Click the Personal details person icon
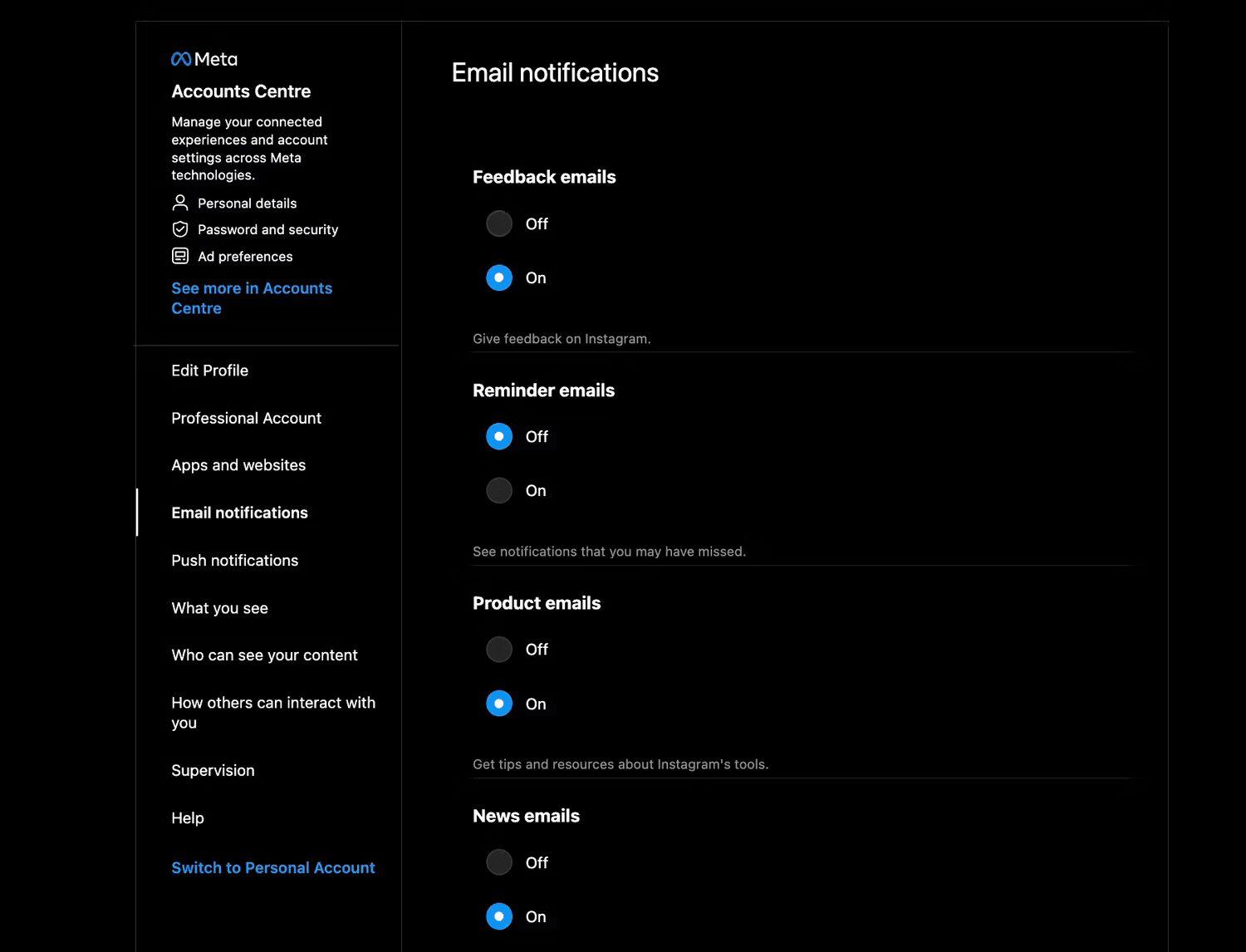Screen dimensions: 1246x952 pos(179,203)
